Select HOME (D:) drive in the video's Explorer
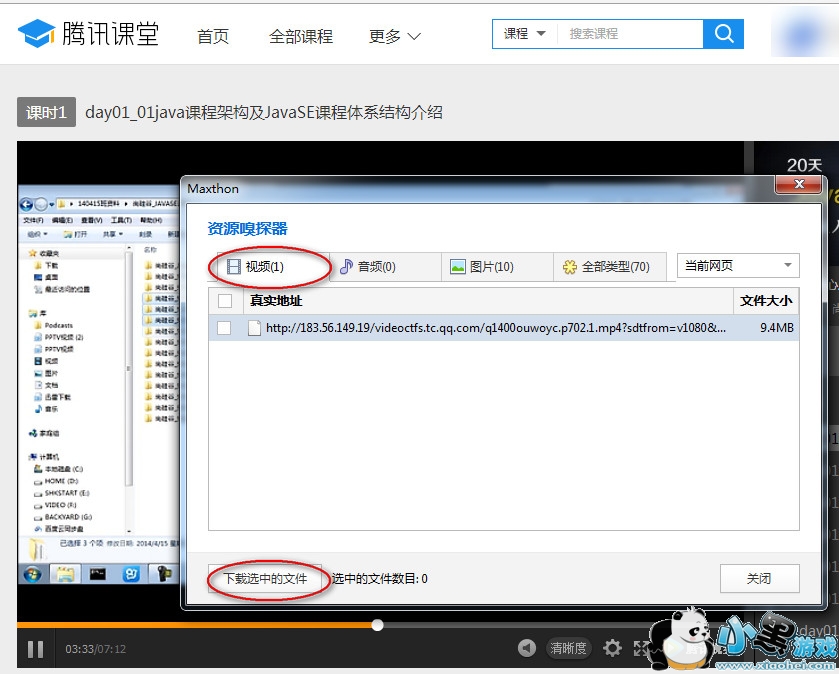This screenshot has height=674, width=839. (56, 481)
